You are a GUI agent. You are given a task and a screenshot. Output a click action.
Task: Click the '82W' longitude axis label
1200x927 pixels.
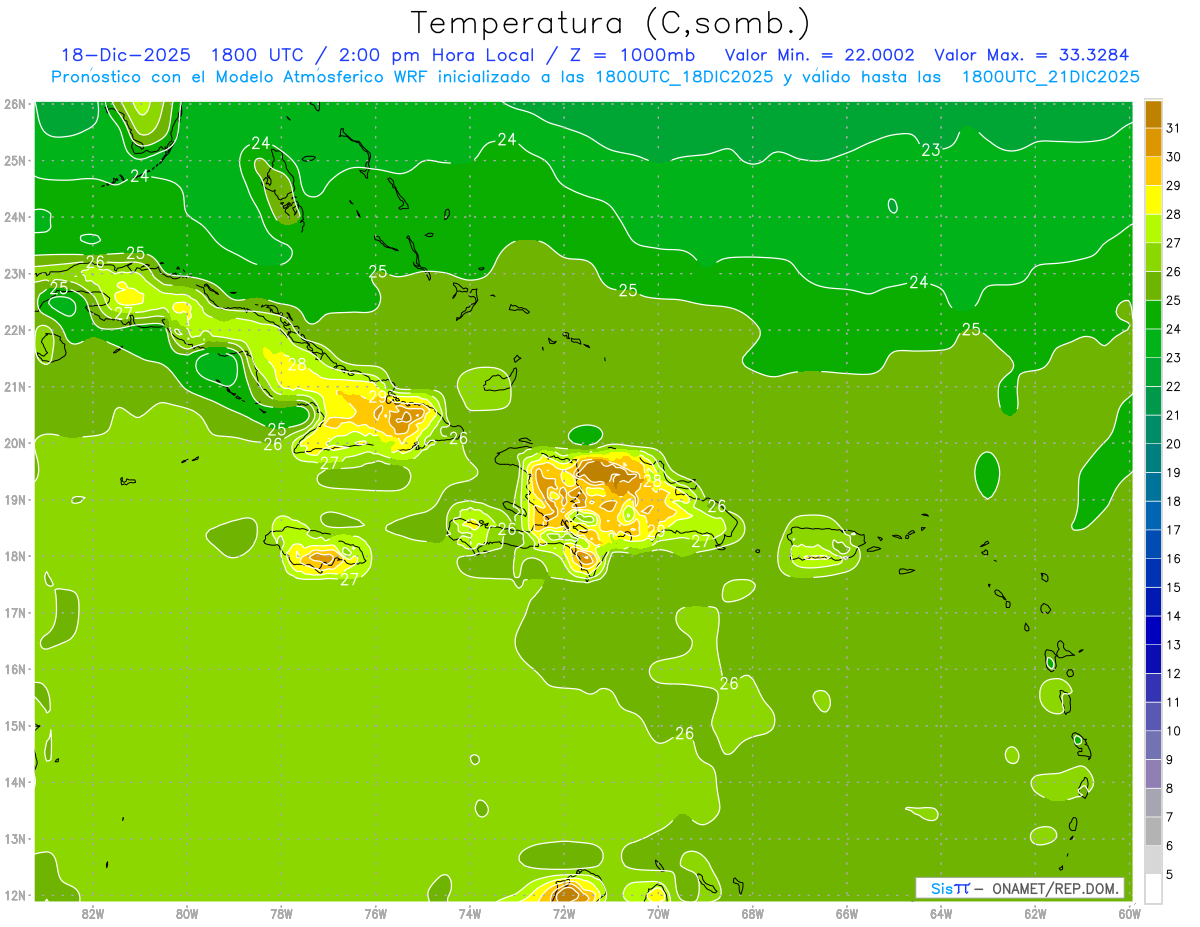pos(93,913)
